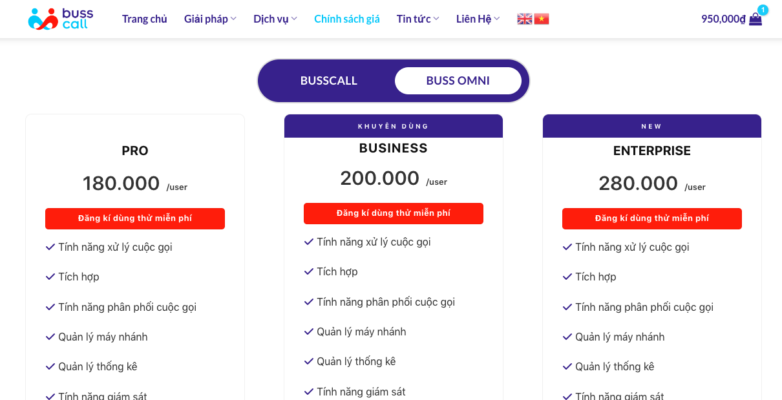Register free trial for ENTERPRISE plan
The height and width of the screenshot is (400, 782).
pyautogui.click(x=652, y=218)
